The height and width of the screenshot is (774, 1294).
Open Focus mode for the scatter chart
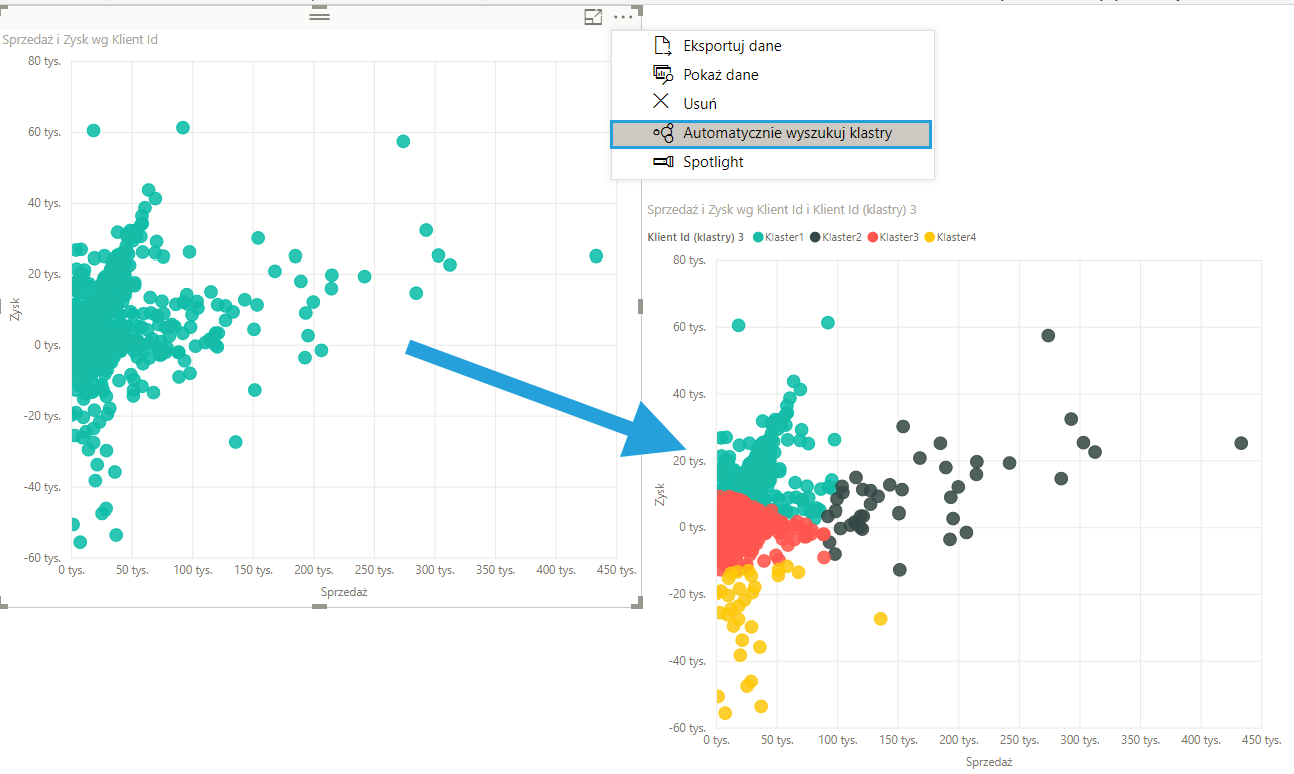click(593, 16)
